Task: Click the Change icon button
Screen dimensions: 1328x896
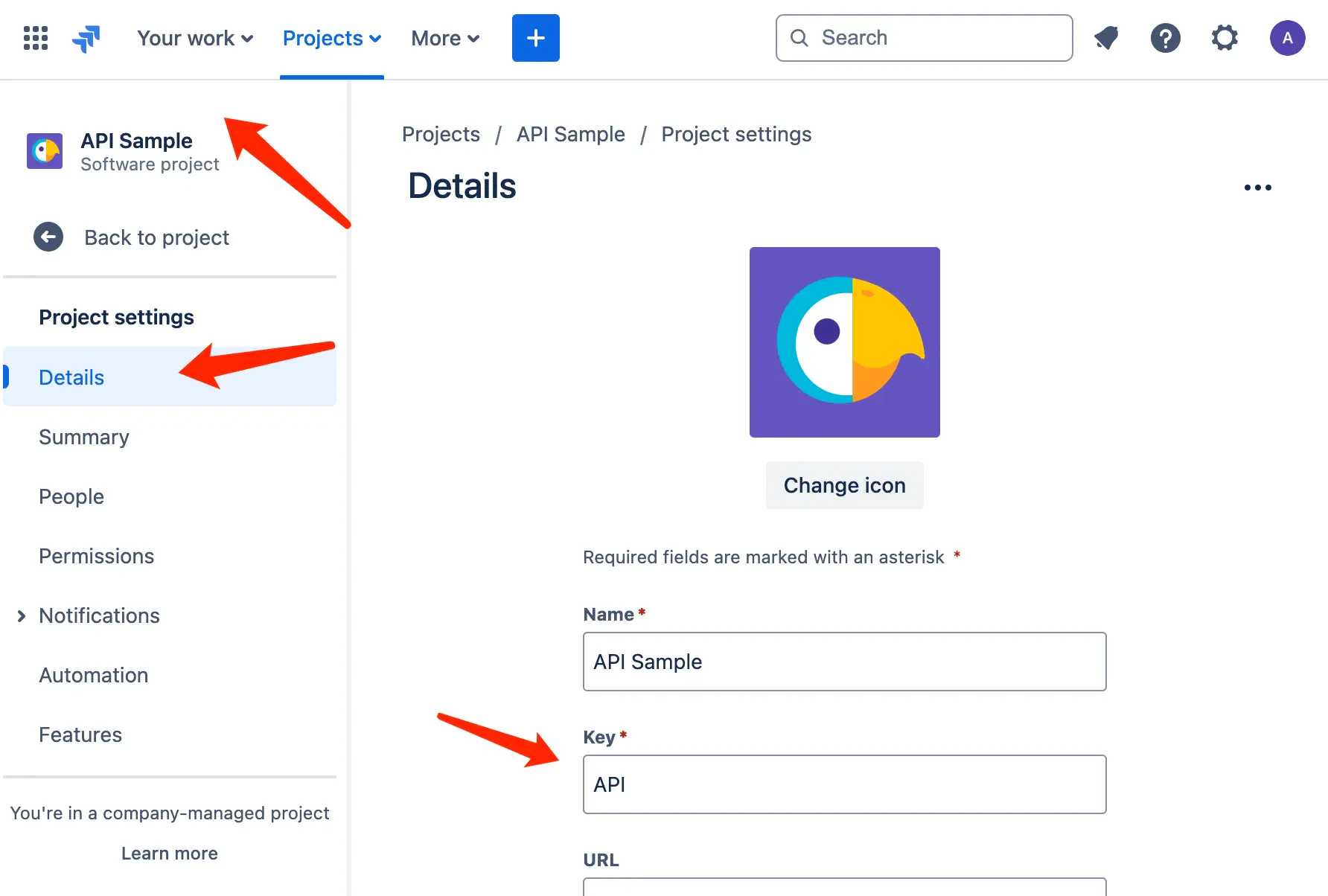Action: pyautogui.click(x=844, y=484)
